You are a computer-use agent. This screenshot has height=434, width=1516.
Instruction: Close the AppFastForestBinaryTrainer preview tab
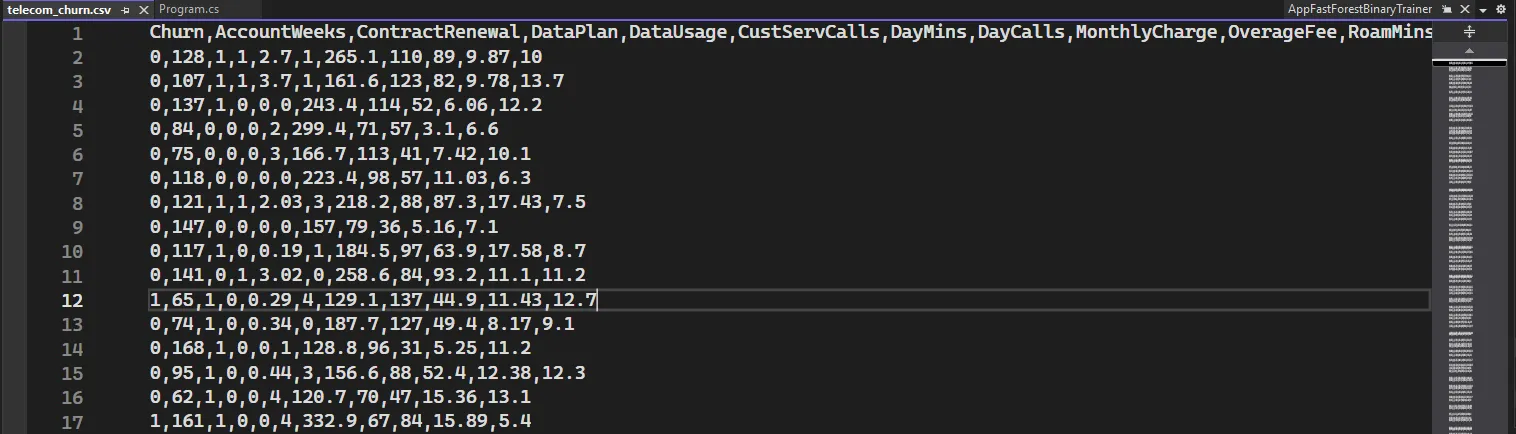1462,9
